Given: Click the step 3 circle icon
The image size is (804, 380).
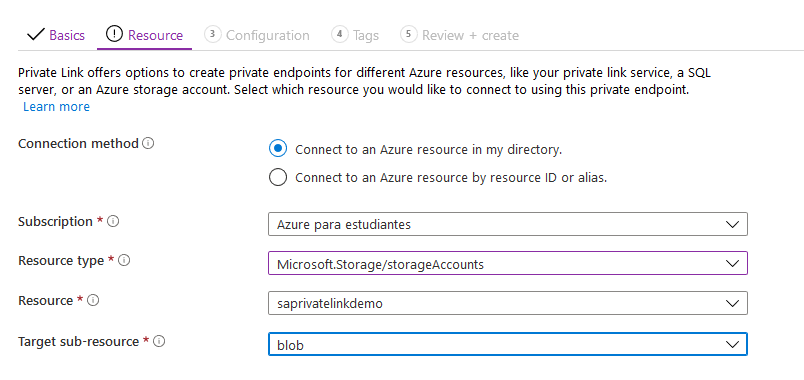Looking at the screenshot, I should 212,34.
